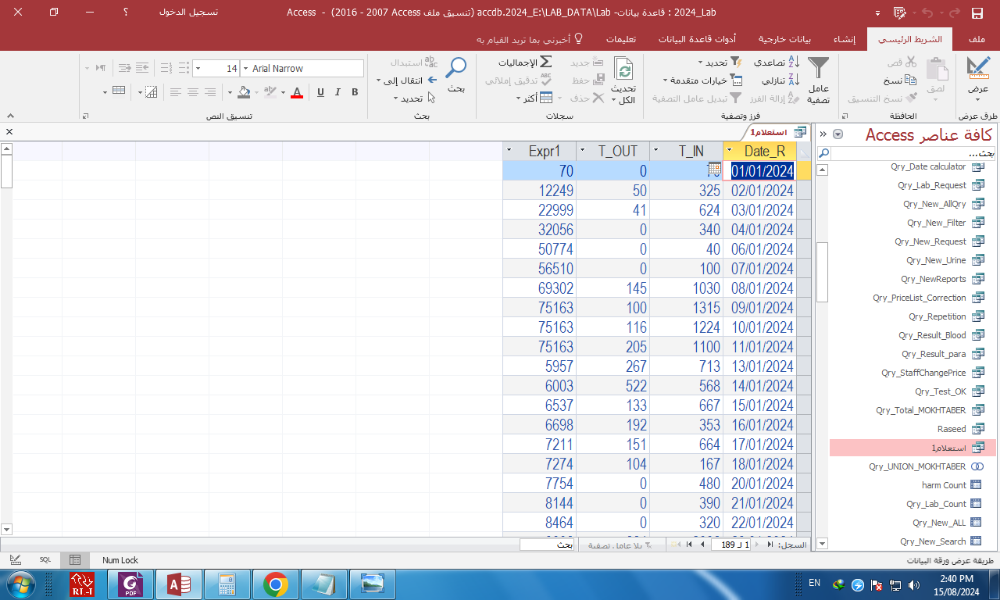Go to previous record navigation button
The height and width of the screenshot is (600, 1000).
click(757, 545)
